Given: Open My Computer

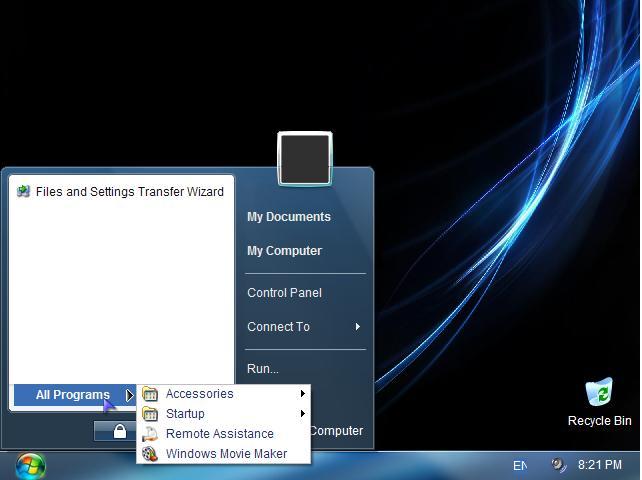Looking at the screenshot, I should click(x=284, y=251).
